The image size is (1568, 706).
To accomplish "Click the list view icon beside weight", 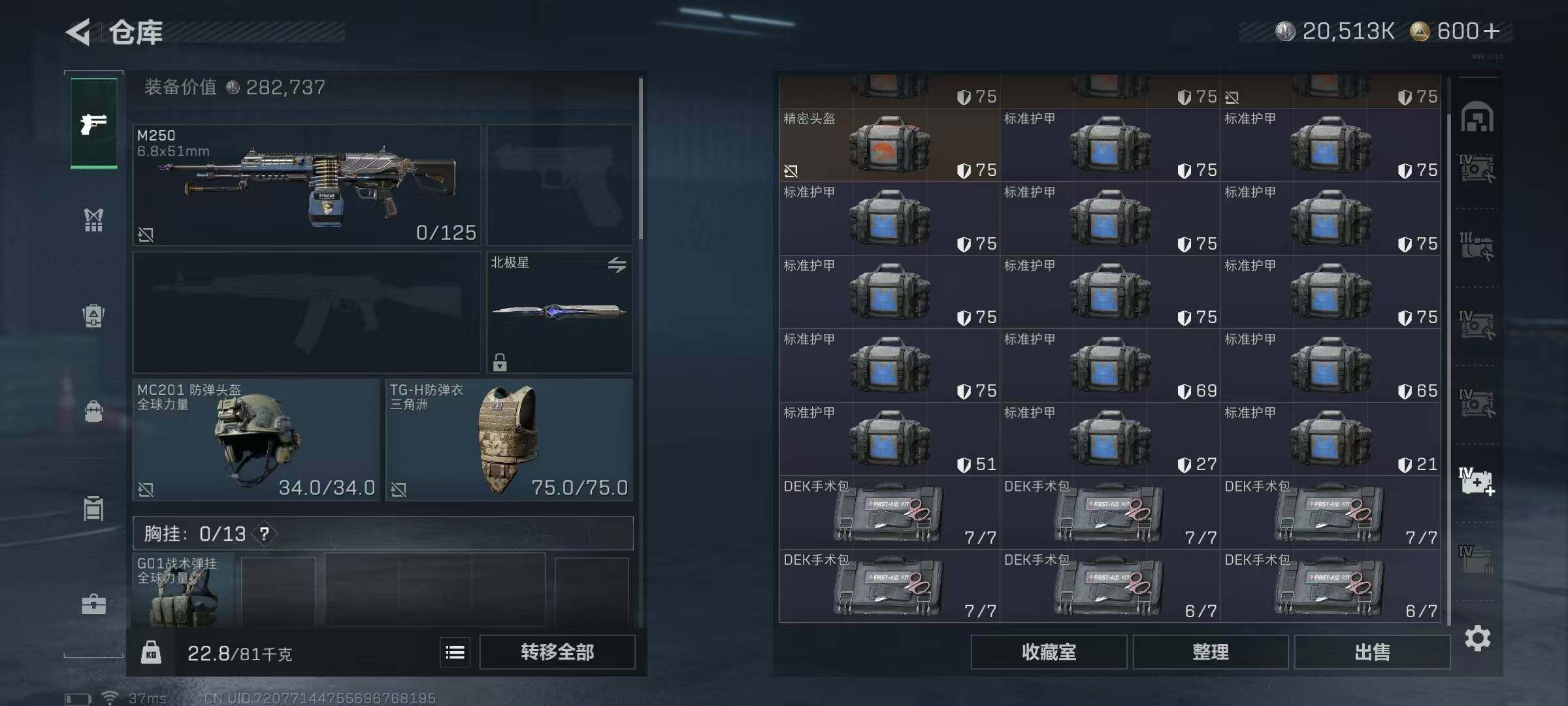I will coord(455,652).
